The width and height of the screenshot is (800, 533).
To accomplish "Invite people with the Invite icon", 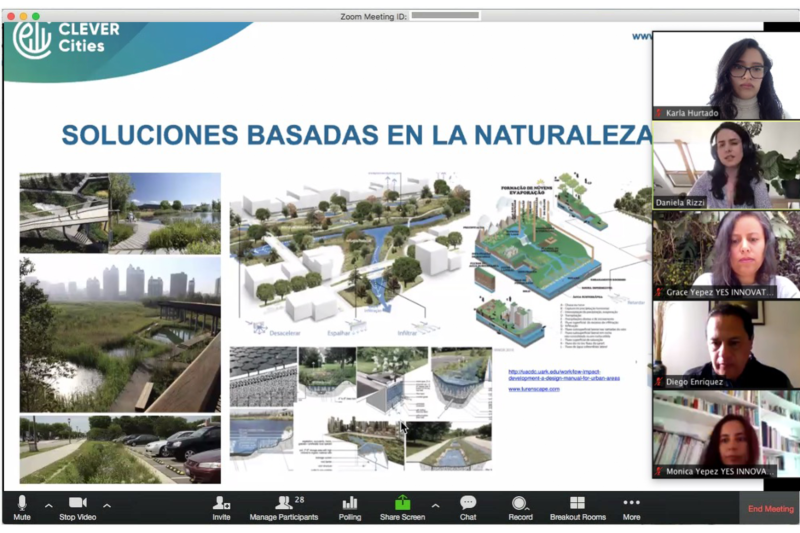I will click(x=221, y=508).
